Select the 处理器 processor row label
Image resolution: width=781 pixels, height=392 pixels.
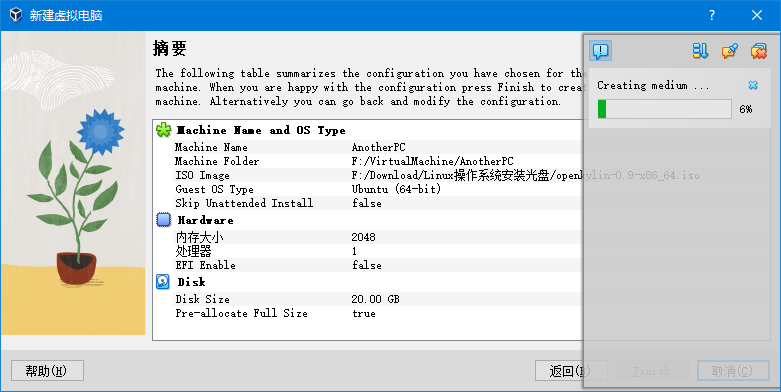(193, 251)
